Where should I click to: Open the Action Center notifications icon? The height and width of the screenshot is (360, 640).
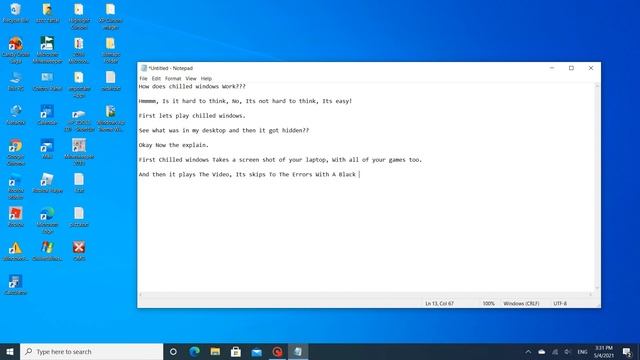(x=627, y=352)
